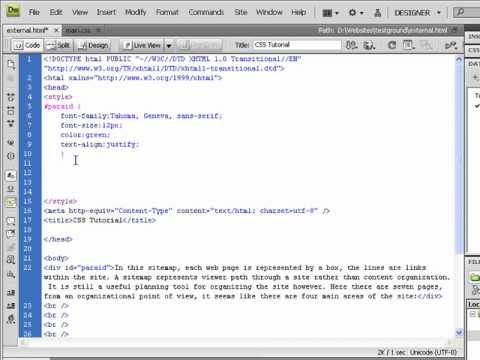
Task: Click Outdent Code icon
Action: click(x=11, y=305)
